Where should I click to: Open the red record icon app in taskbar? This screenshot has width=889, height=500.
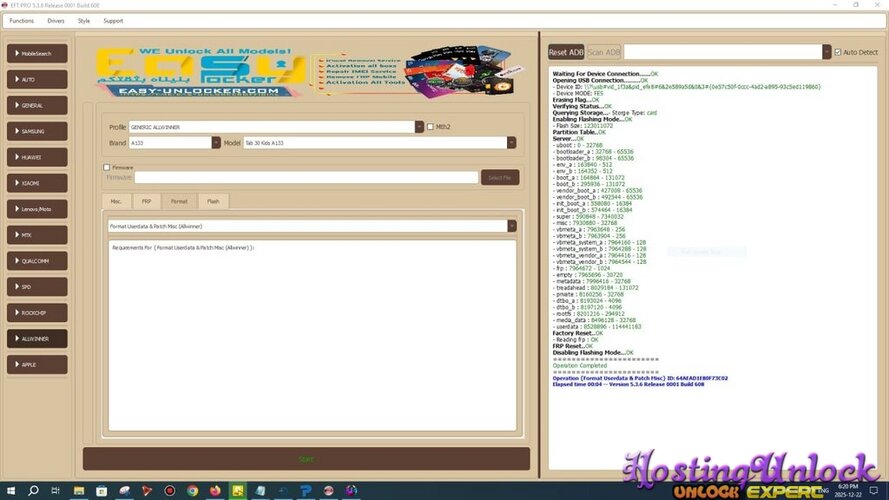170,491
